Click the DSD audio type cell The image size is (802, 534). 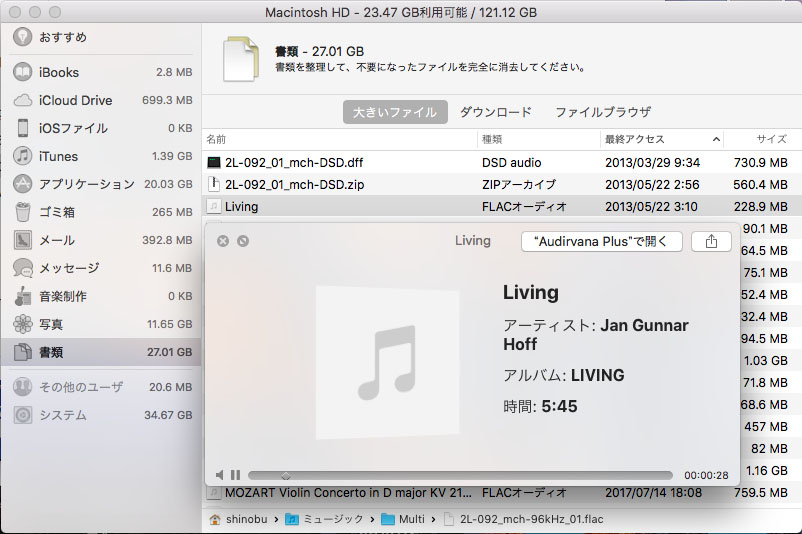click(x=511, y=163)
